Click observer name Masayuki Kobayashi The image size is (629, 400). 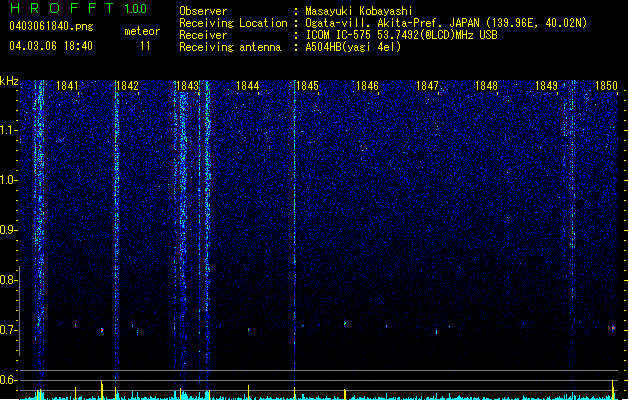[x=359, y=11]
